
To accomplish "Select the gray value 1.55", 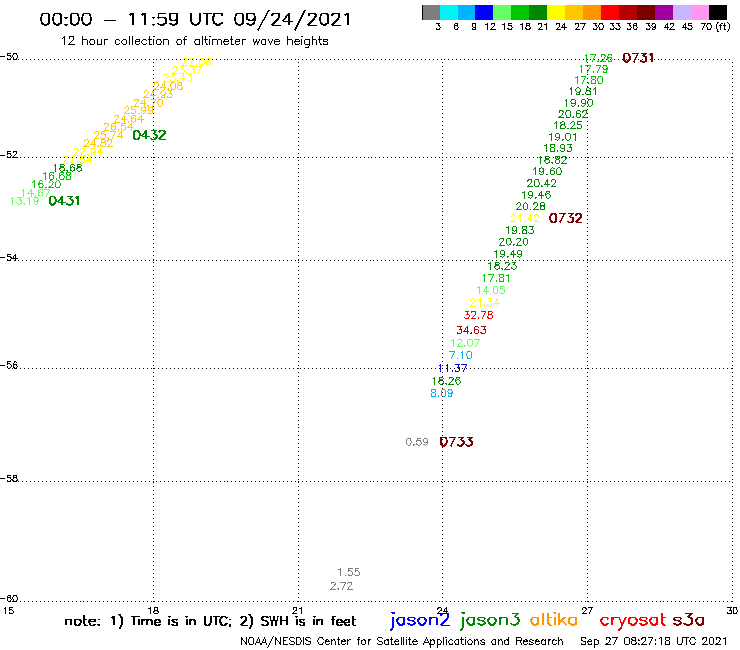I will [349, 572].
